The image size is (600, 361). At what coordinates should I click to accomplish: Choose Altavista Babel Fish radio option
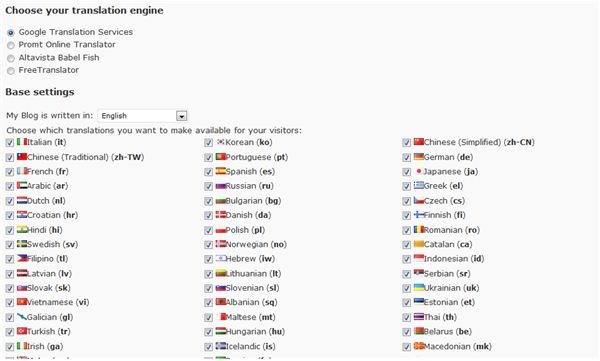11,58
